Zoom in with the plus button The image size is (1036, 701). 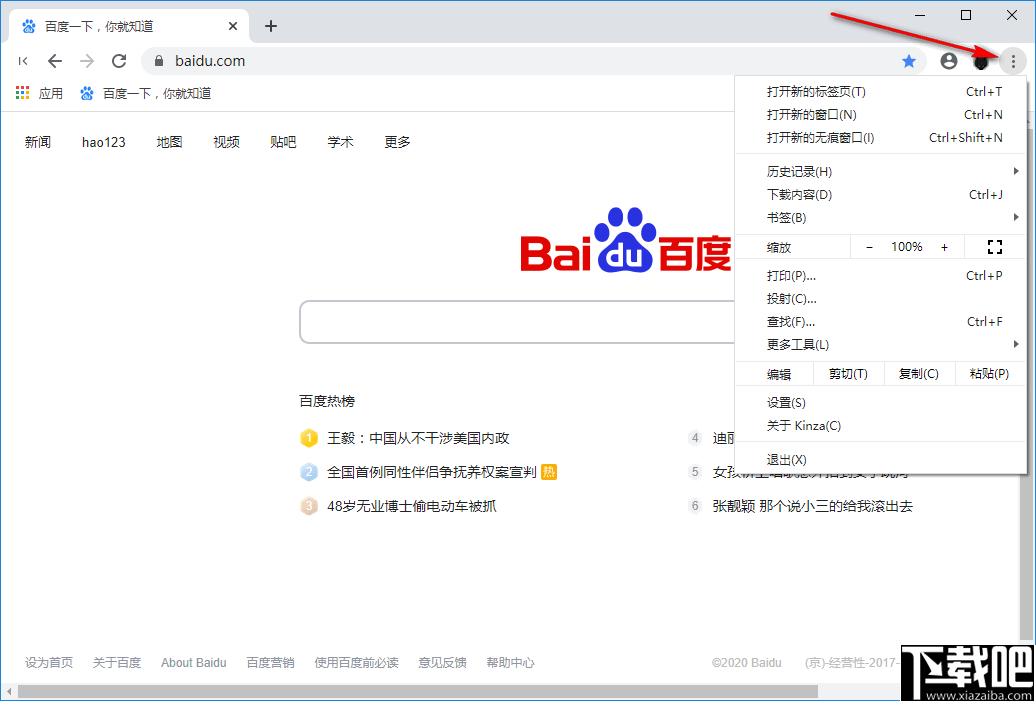pos(944,247)
